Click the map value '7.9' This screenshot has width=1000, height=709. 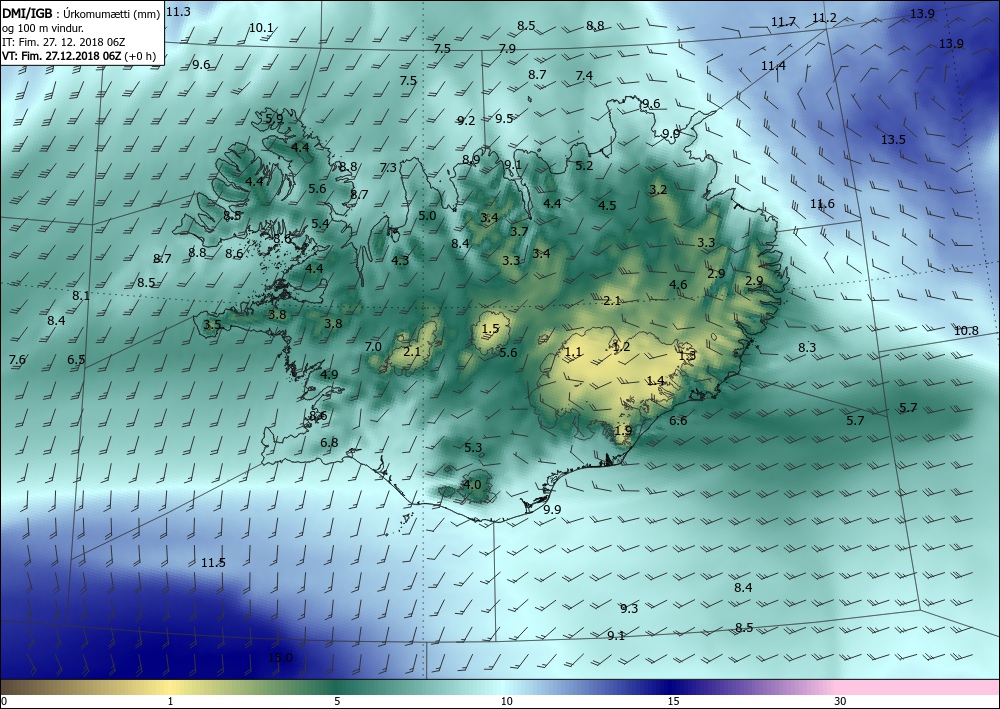click(x=507, y=48)
